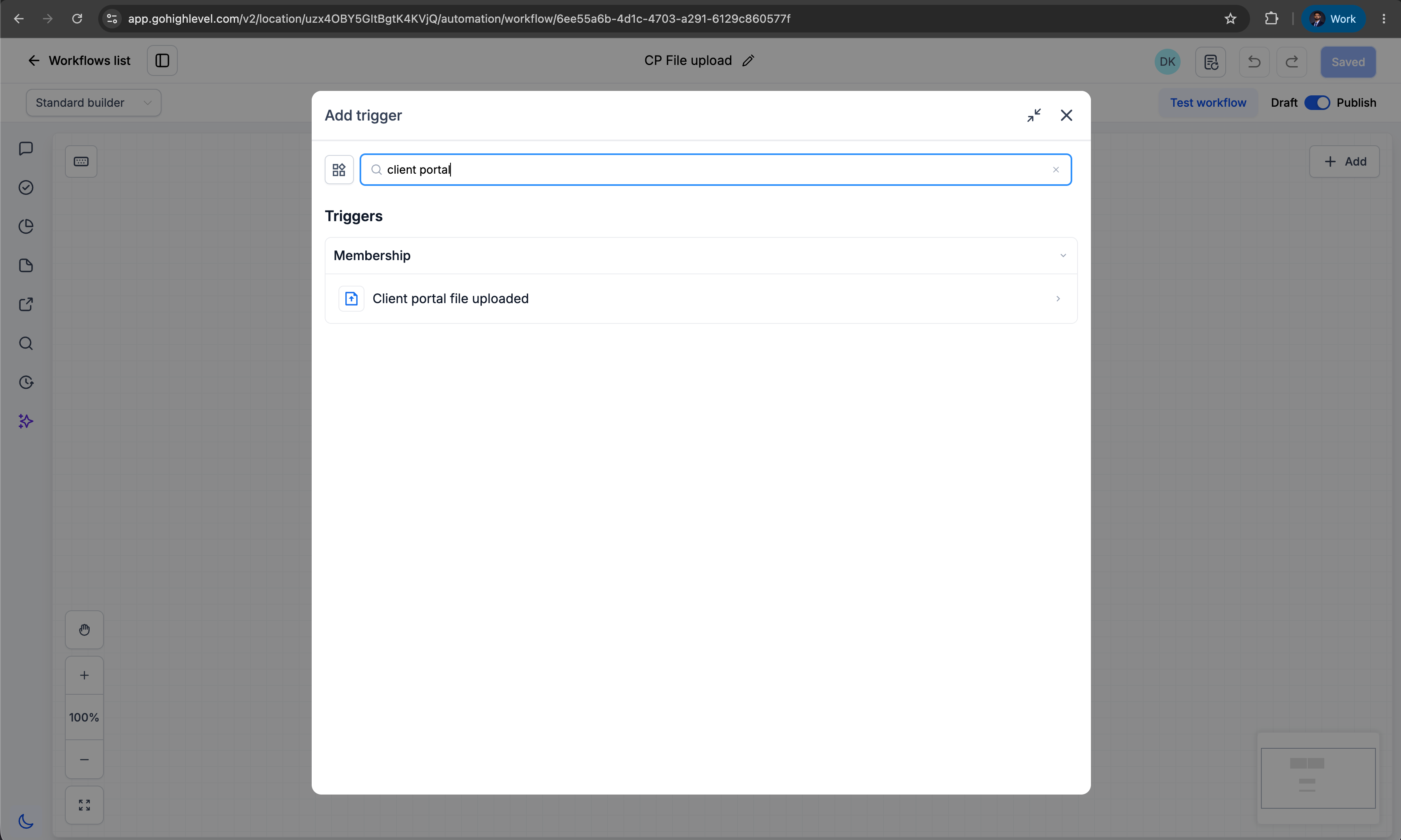Open search icon in left sidebar
The image size is (1401, 840).
tap(26, 344)
